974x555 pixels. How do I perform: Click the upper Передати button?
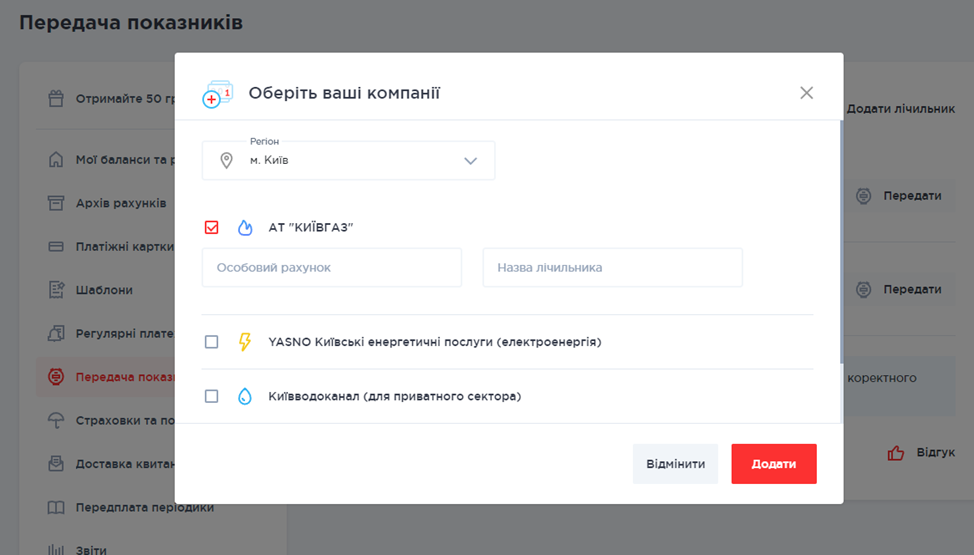(x=901, y=196)
